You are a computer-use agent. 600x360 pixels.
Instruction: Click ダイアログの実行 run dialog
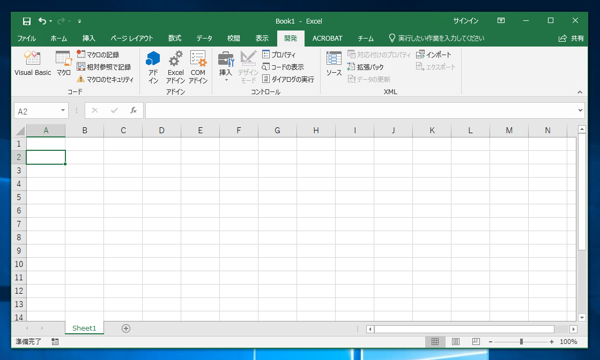click(x=288, y=79)
